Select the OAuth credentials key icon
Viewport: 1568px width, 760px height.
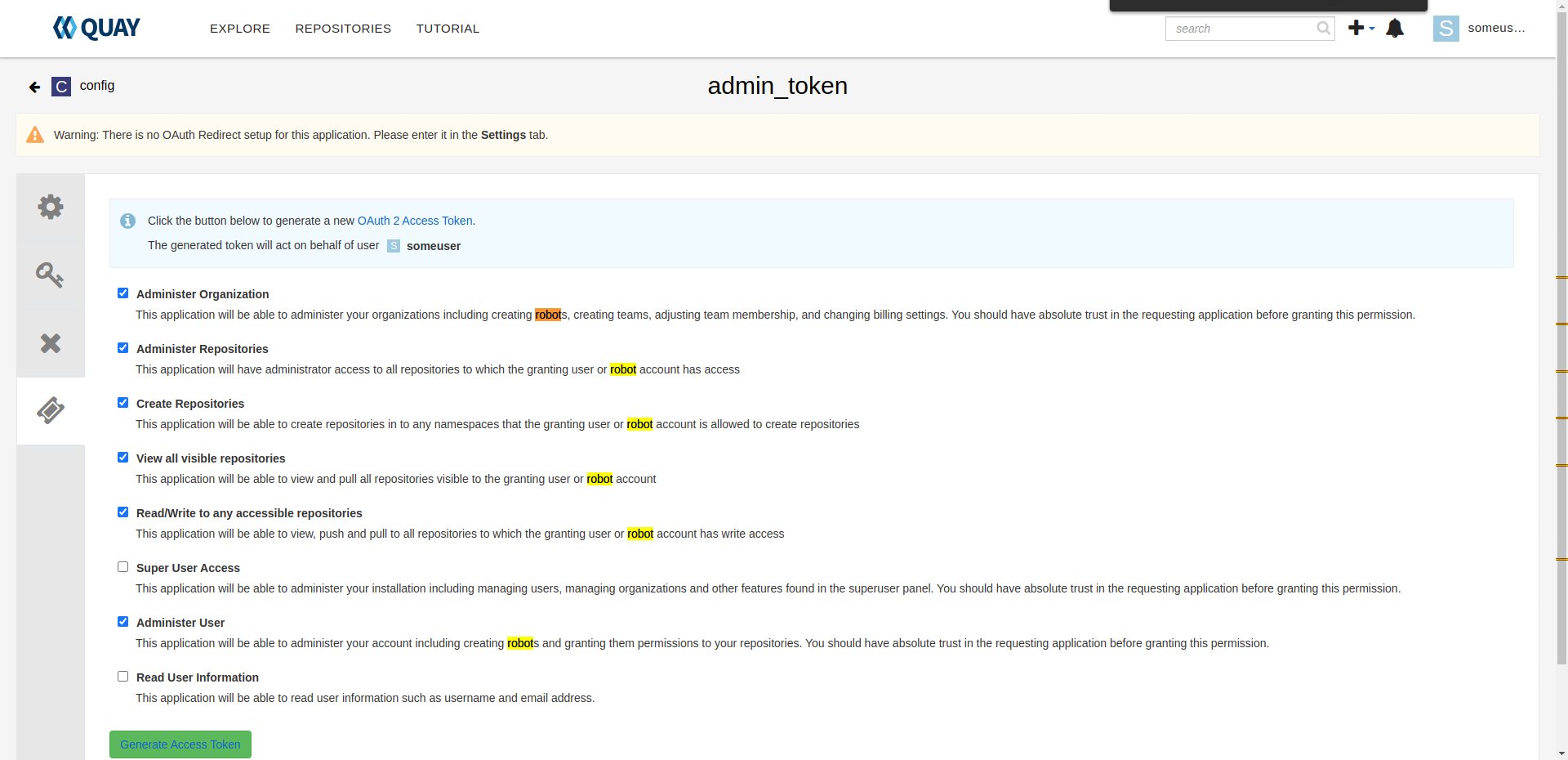point(50,275)
